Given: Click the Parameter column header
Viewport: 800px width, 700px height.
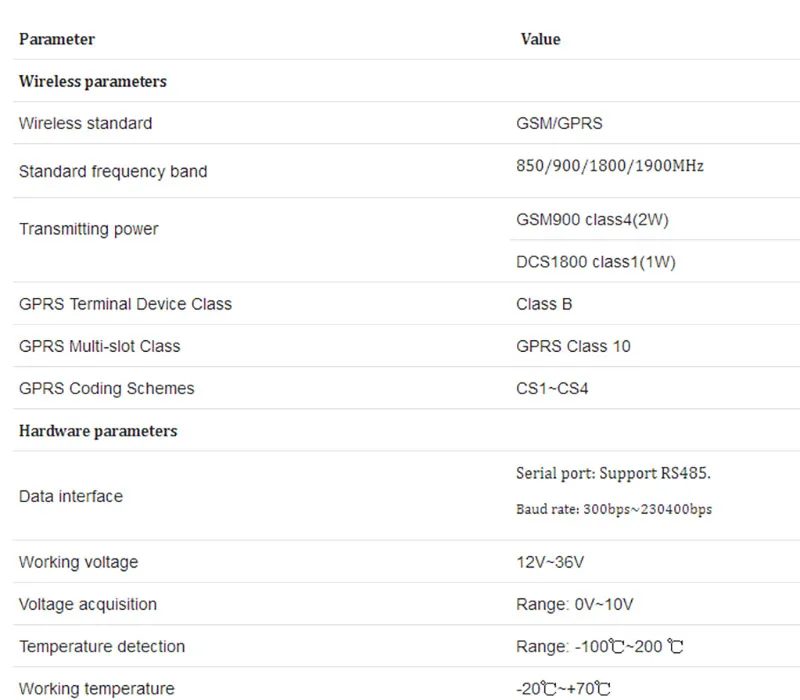Looking at the screenshot, I should [x=57, y=39].
